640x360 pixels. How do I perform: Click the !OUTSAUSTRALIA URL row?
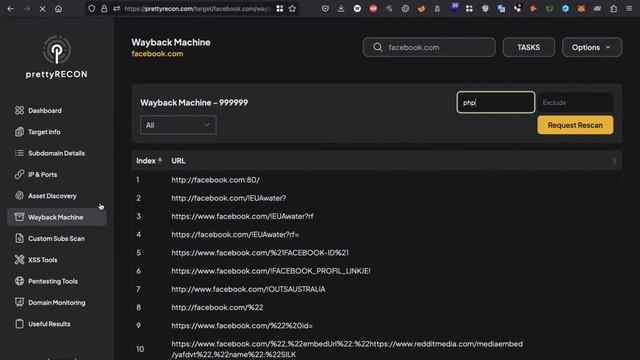248,289
